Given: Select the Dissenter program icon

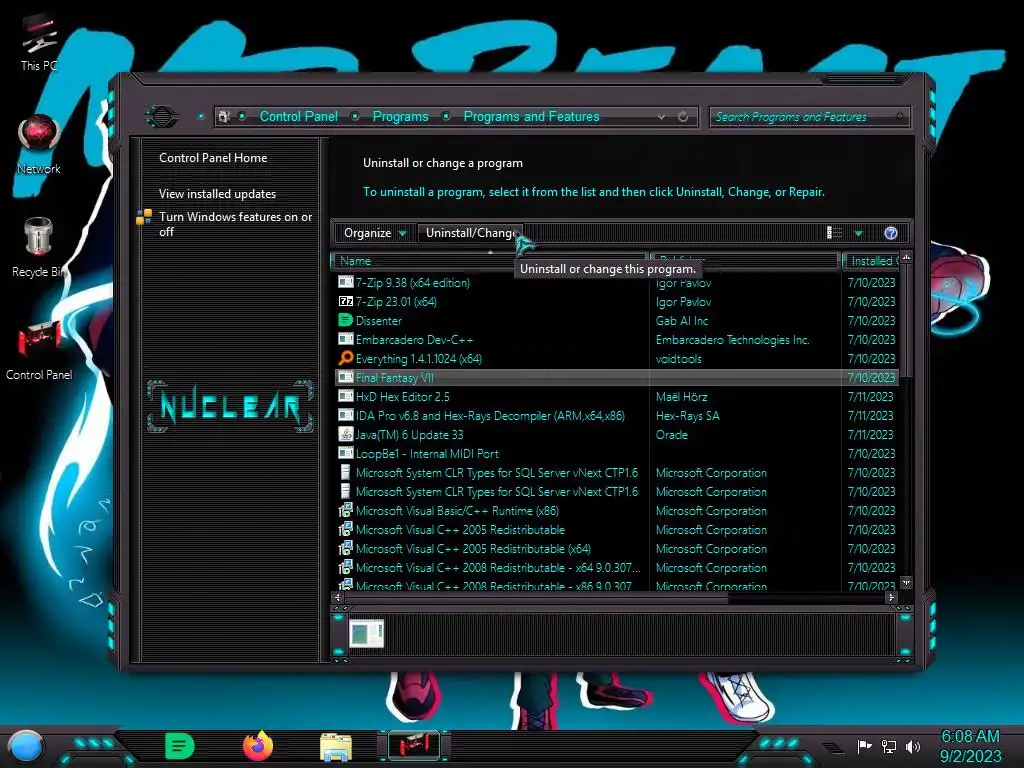Looking at the screenshot, I should pos(345,321).
